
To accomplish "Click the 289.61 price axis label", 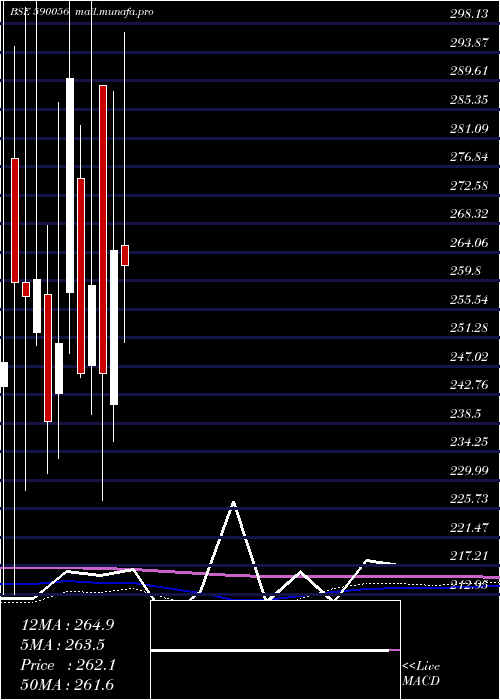I will [x=469, y=71].
